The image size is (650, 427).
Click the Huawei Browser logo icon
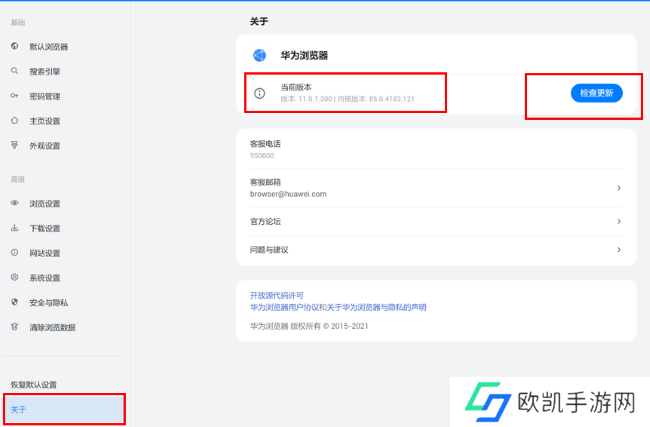pyautogui.click(x=260, y=55)
